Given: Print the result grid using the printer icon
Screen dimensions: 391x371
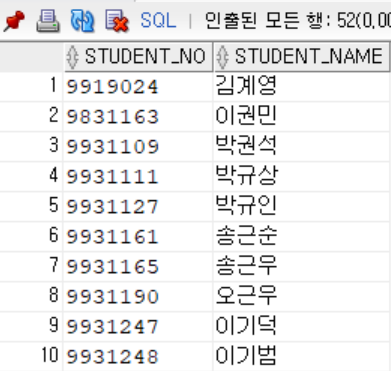Looking at the screenshot, I should pos(48,21).
